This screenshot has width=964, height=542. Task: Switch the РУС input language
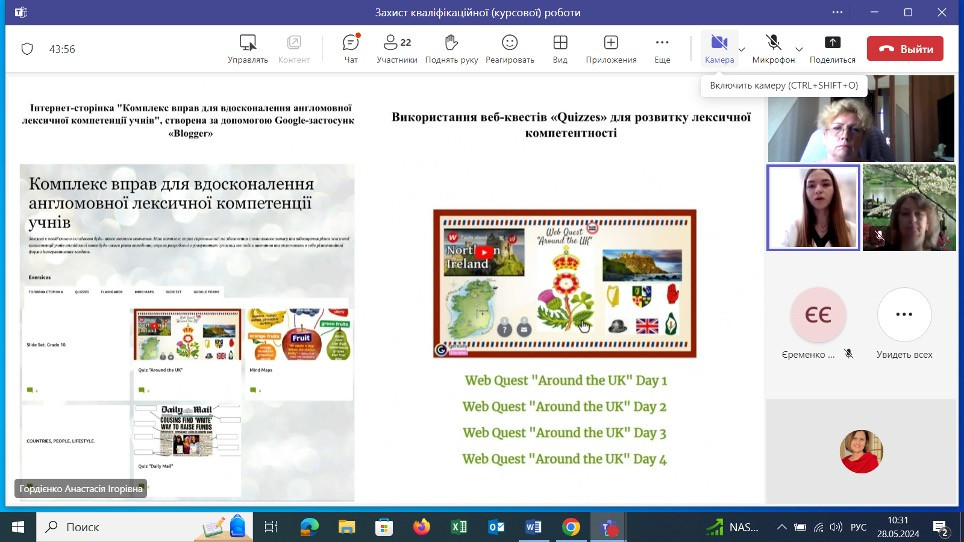858,527
